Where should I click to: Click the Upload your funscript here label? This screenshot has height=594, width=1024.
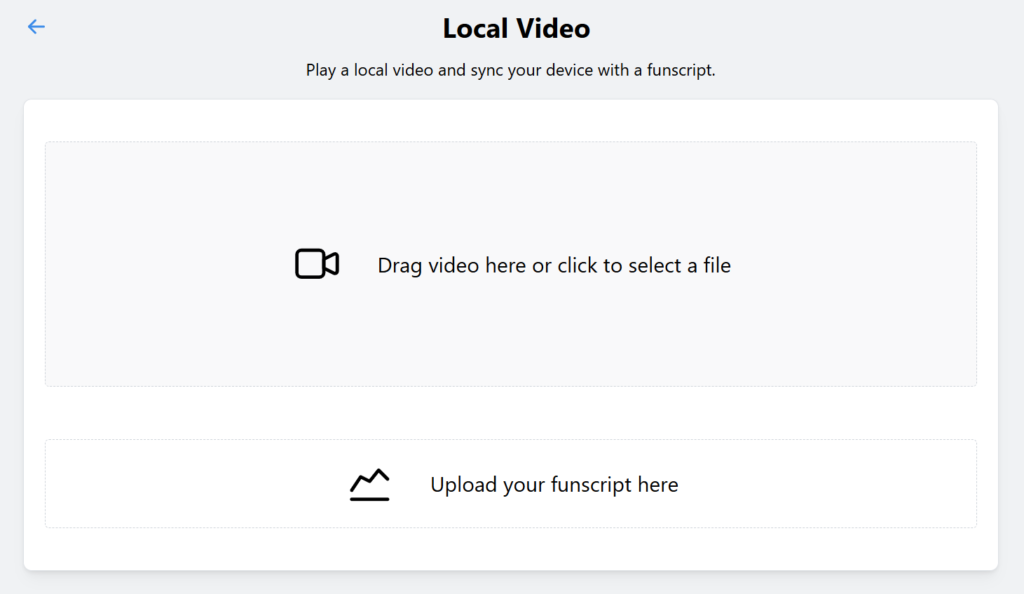click(553, 485)
